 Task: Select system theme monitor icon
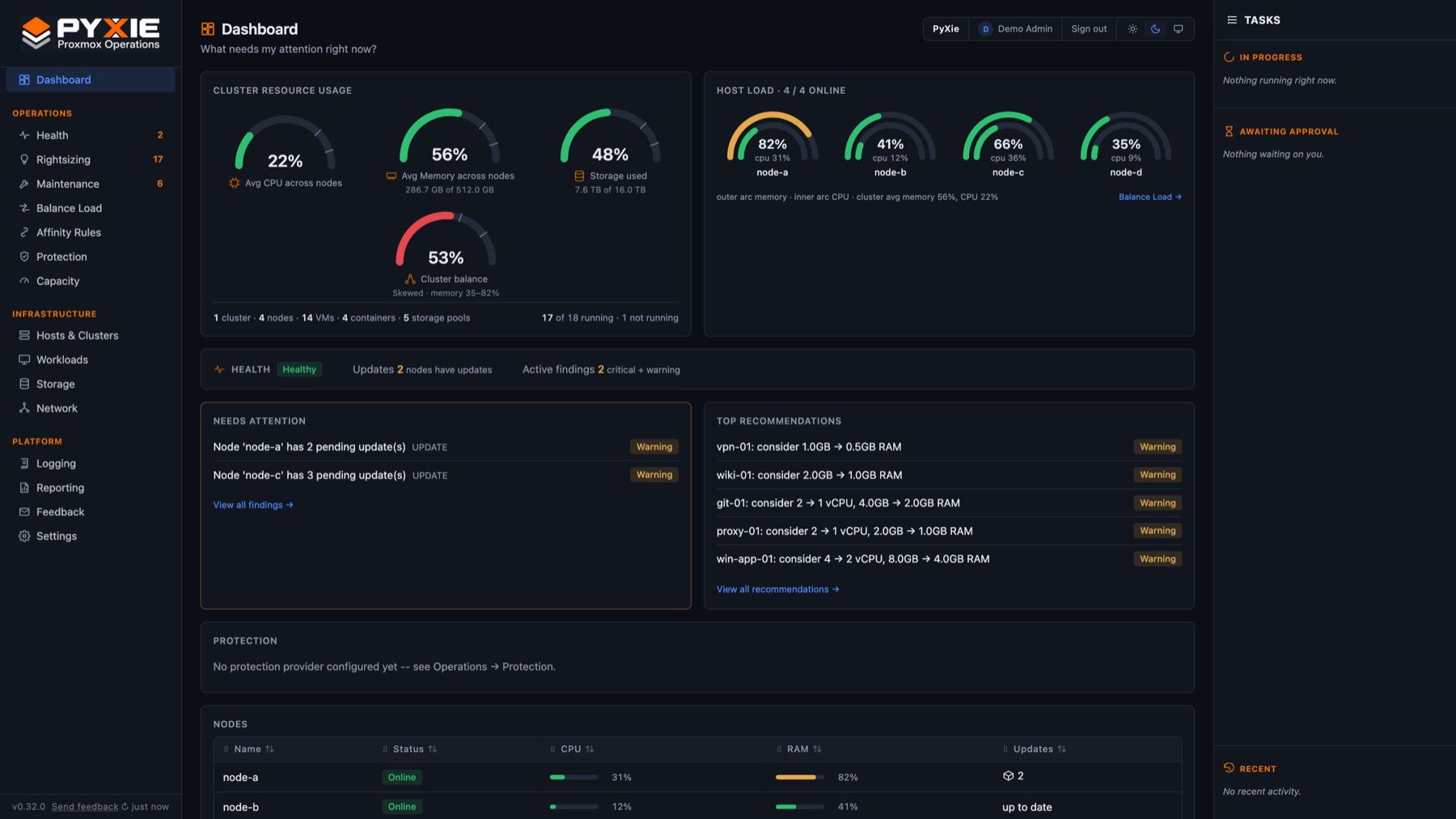point(1178,29)
